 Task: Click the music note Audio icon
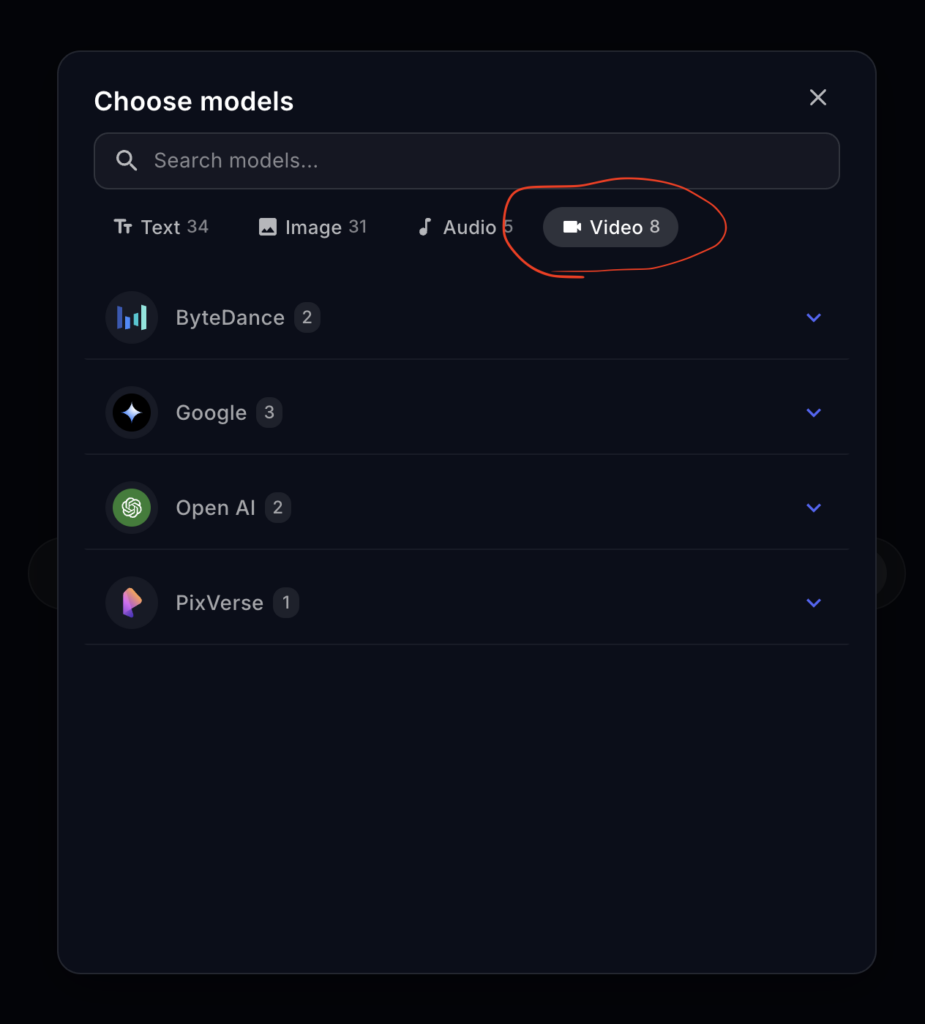coord(425,227)
